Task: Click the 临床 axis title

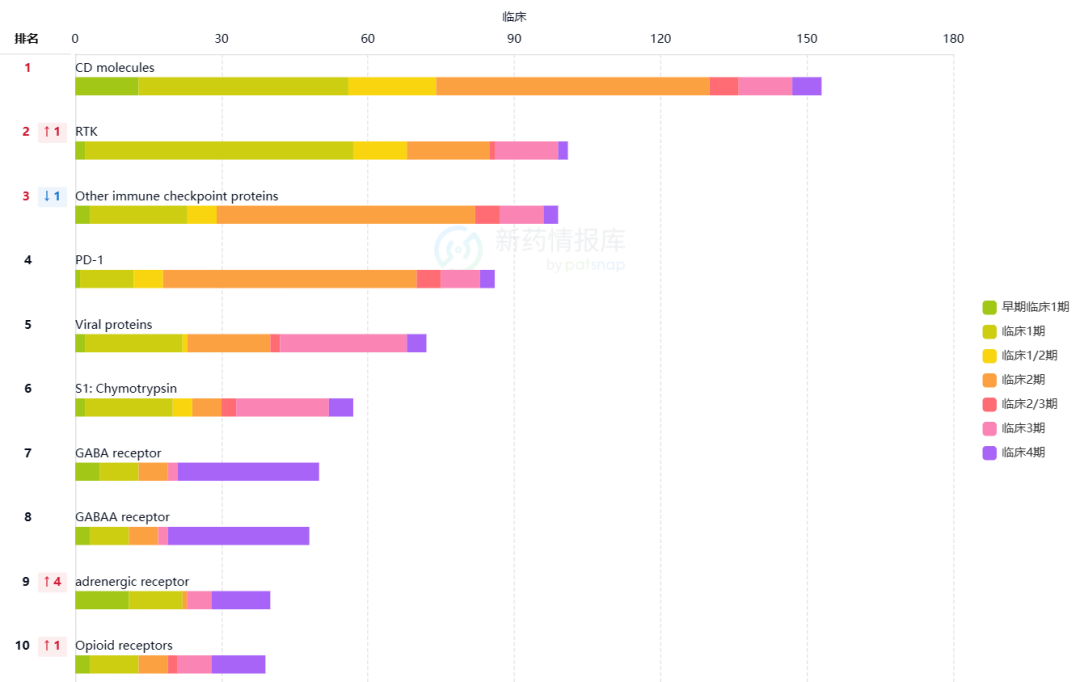Action: 514,17
